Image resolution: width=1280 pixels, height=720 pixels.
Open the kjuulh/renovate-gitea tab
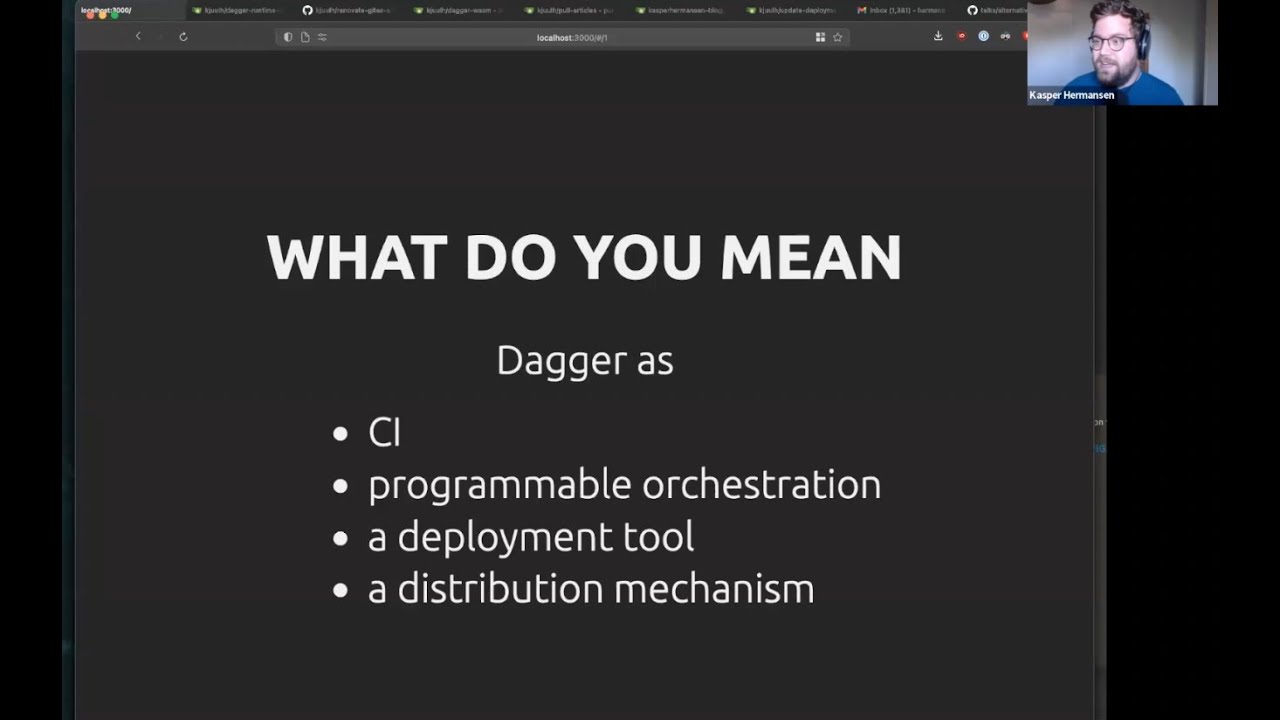pyautogui.click(x=348, y=10)
